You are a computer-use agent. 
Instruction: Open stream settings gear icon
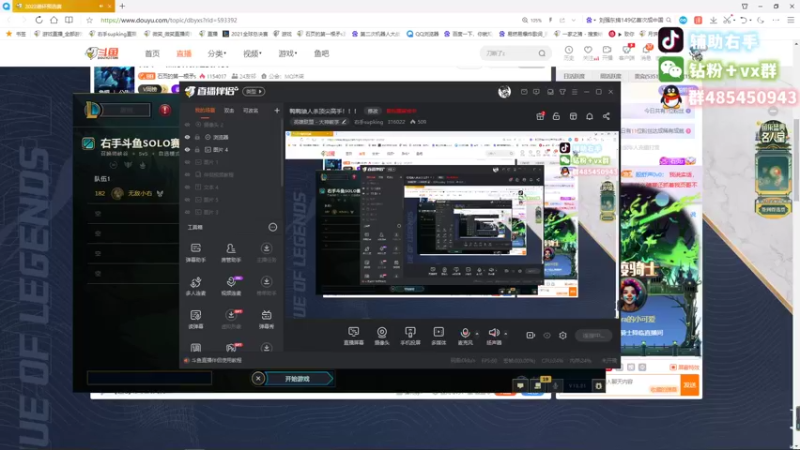point(563,335)
